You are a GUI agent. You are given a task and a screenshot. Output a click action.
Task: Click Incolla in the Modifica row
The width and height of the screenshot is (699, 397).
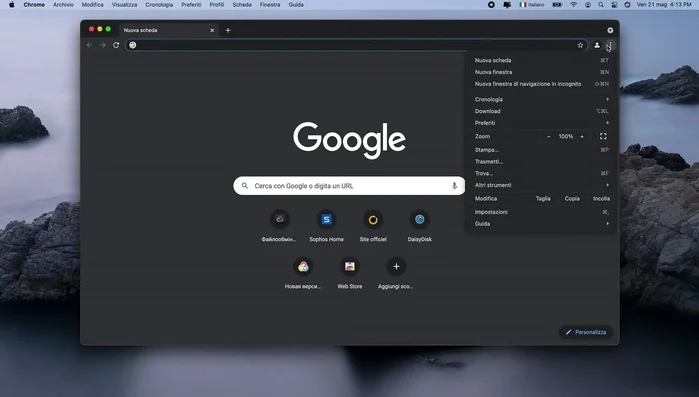[x=601, y=199]
